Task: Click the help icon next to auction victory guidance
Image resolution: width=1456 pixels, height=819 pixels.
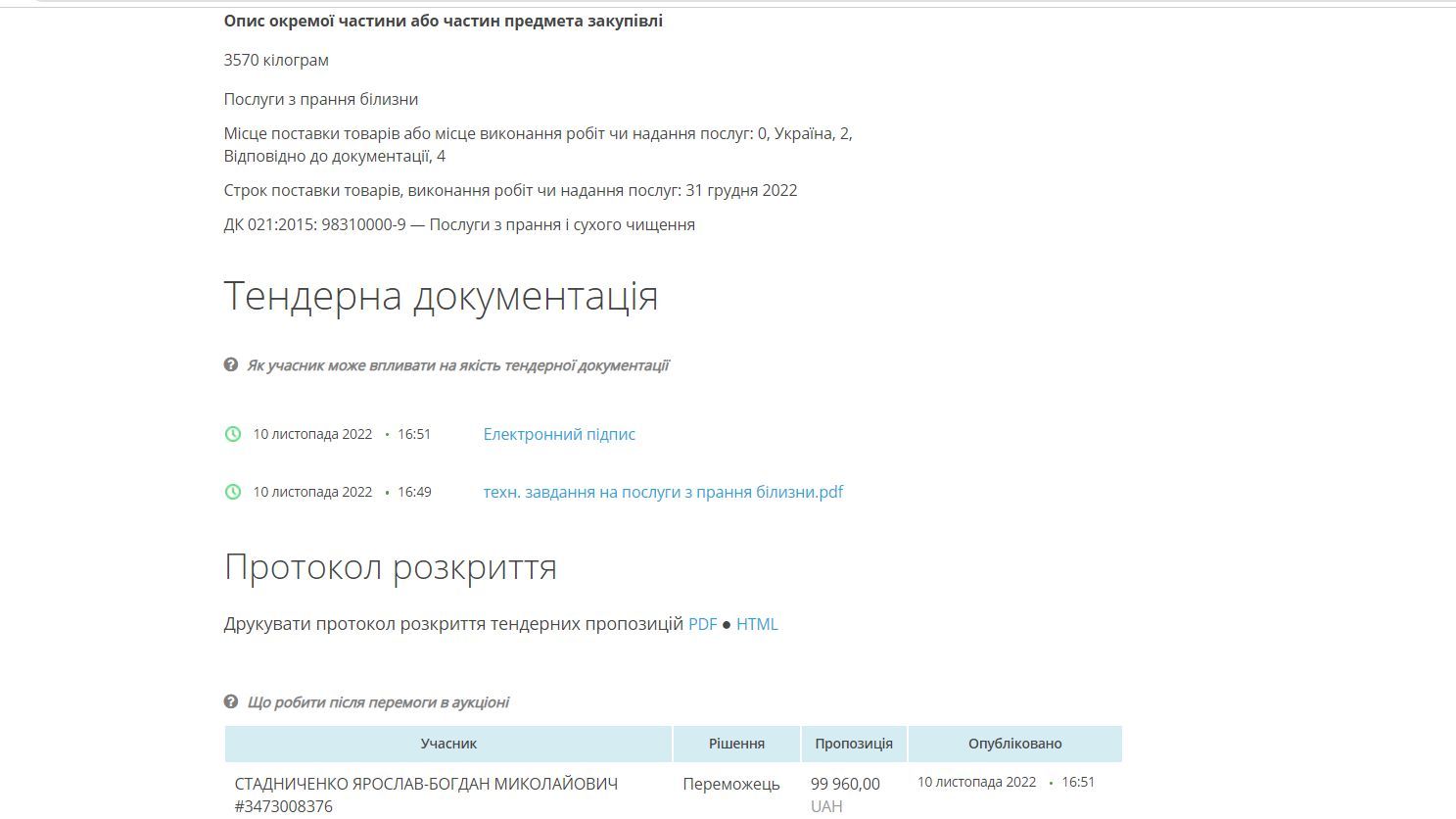Action: coord(231,701)
